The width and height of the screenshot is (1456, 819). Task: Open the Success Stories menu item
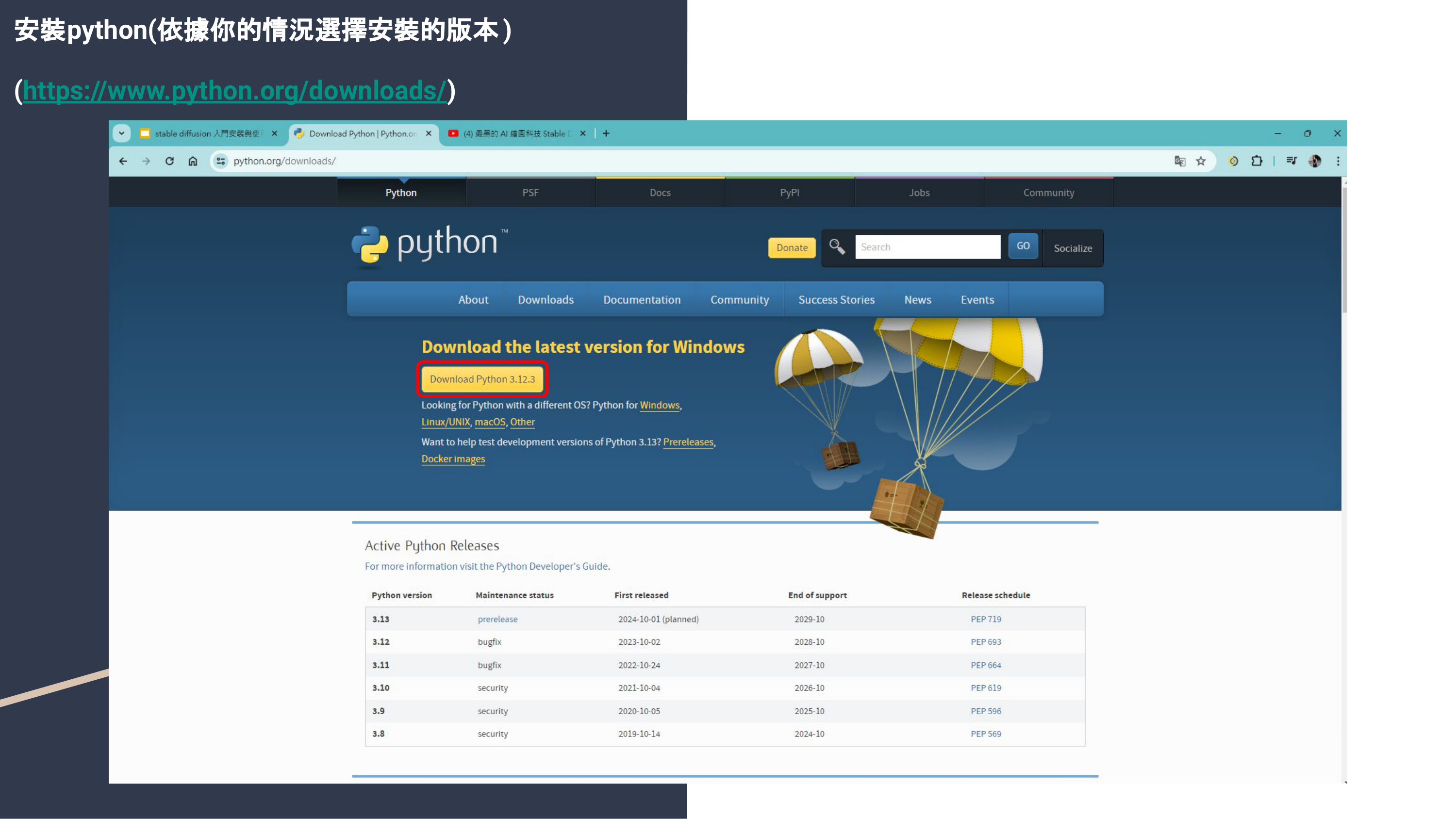click(836, 299)
